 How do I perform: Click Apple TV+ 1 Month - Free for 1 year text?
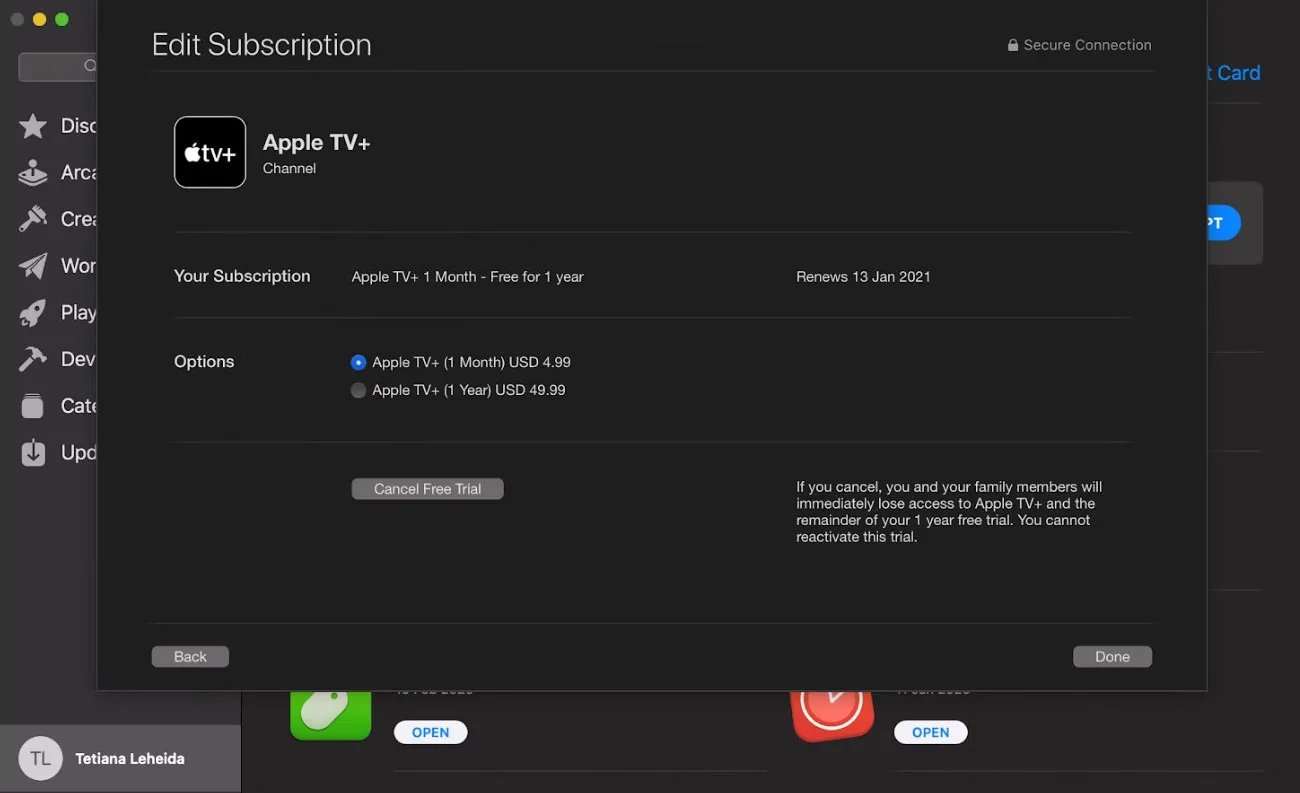467,277
